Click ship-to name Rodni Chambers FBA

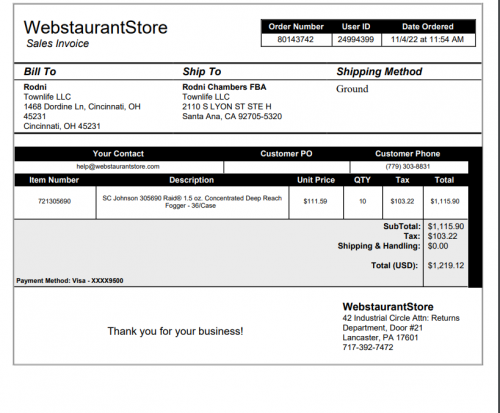click(224, 87)
